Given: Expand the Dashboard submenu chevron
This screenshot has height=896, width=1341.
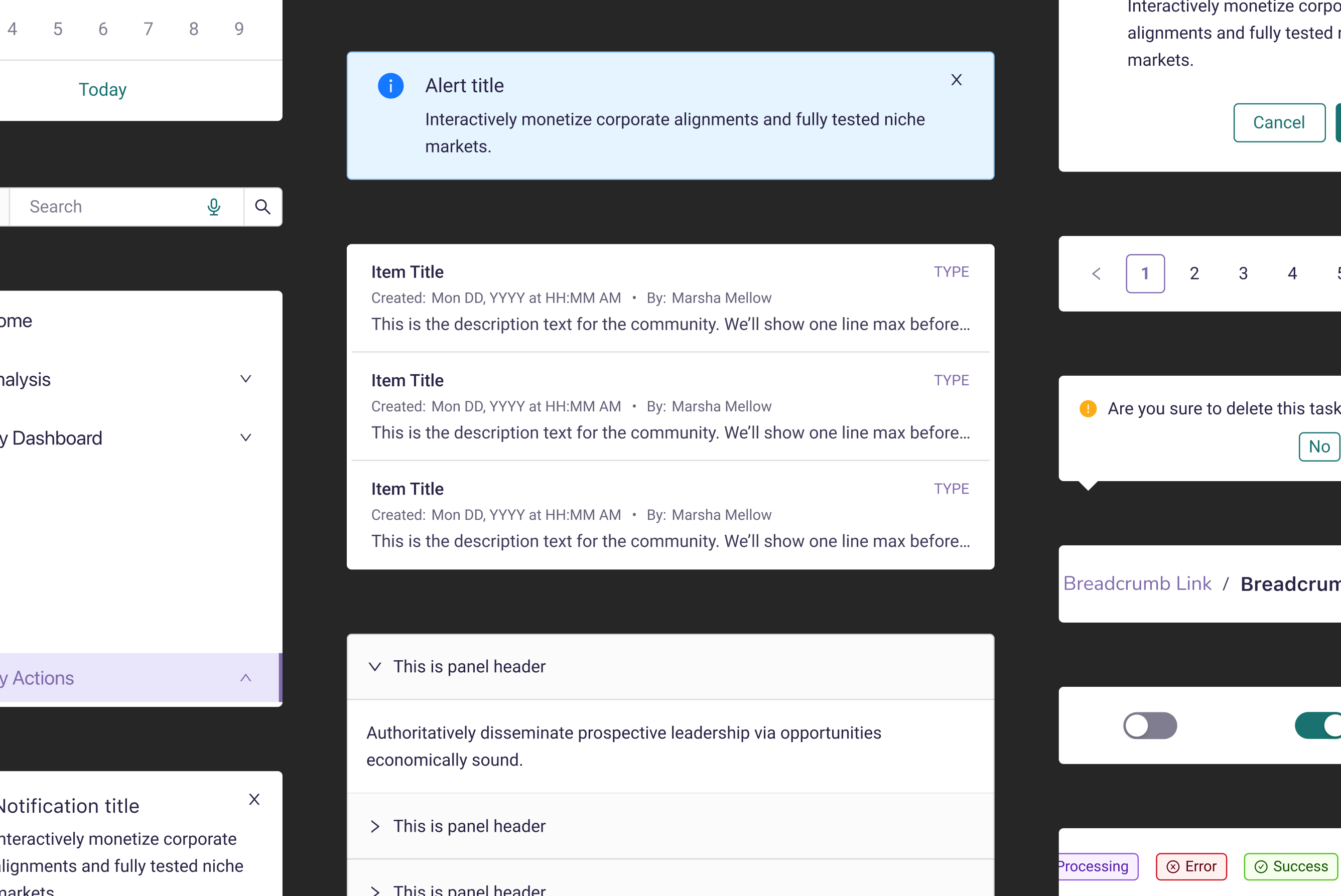Looking at the screenshot, I should pyautogui.click(x=246, y=437).
